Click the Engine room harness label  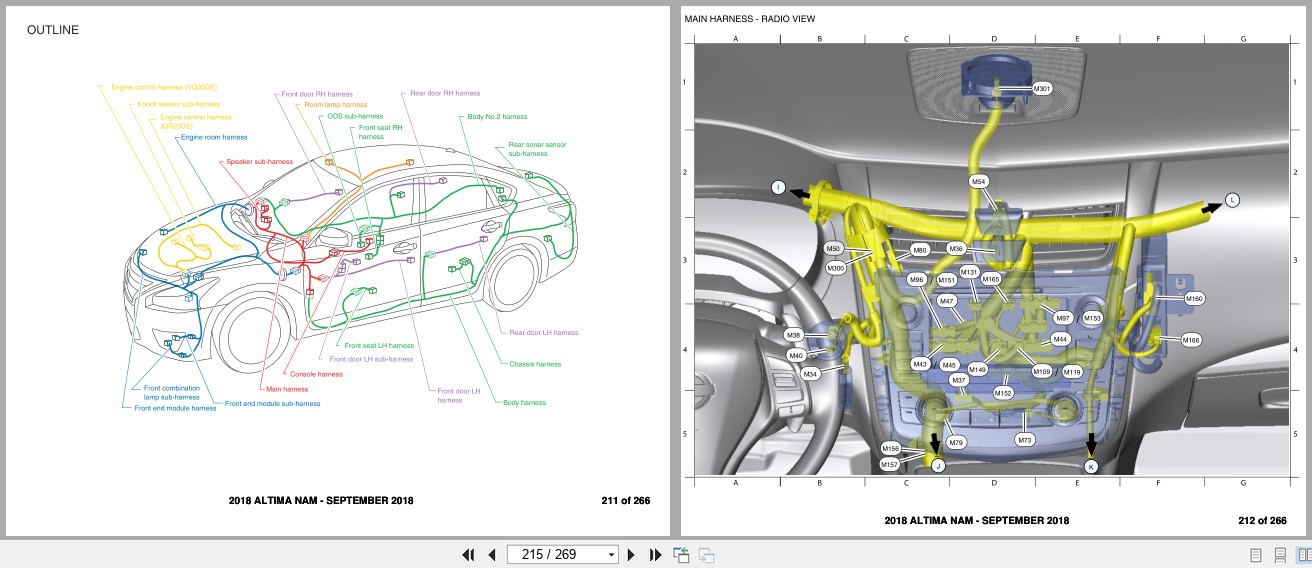click(214, 137)
